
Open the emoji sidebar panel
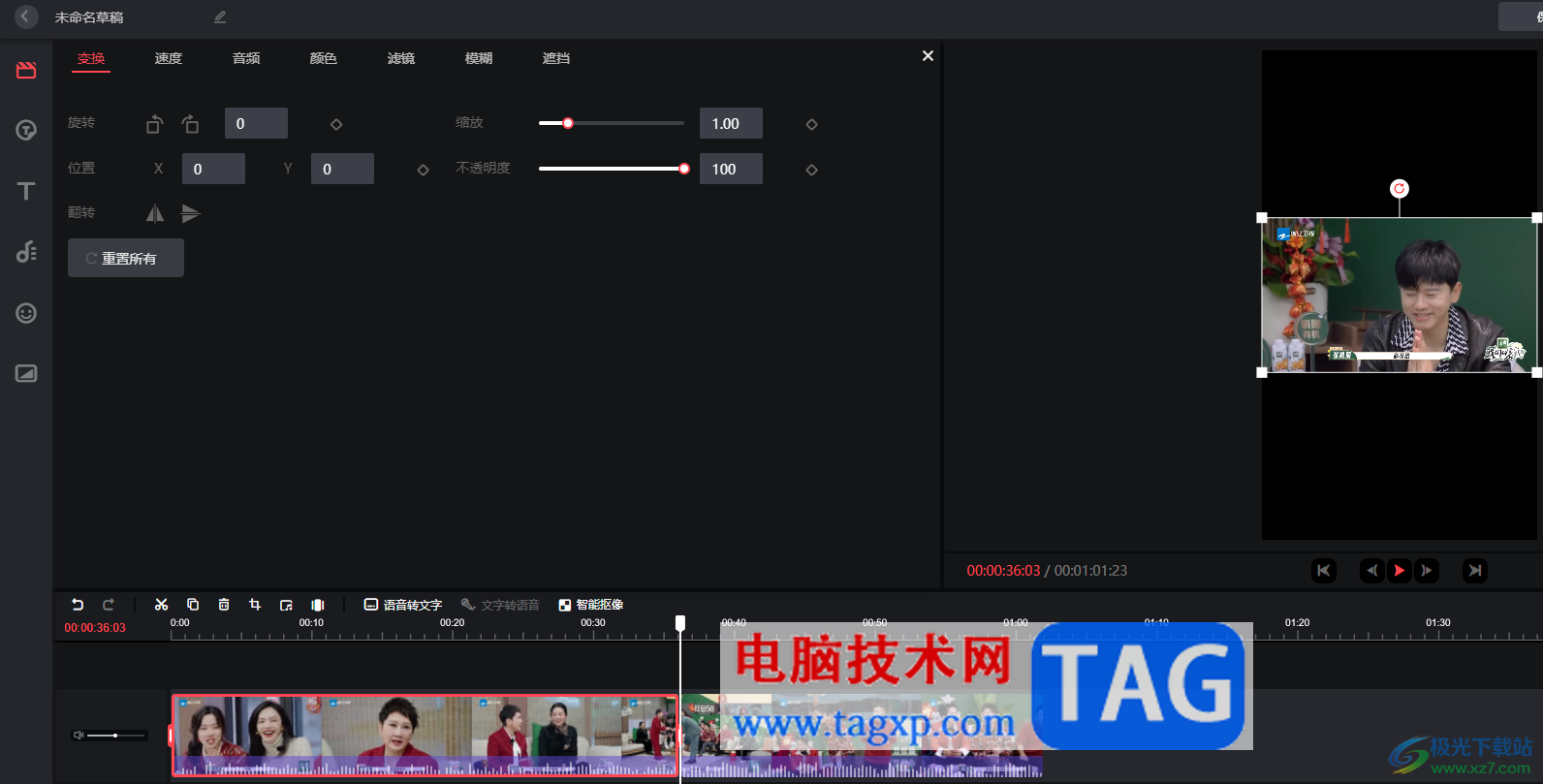tap(26, 313)
